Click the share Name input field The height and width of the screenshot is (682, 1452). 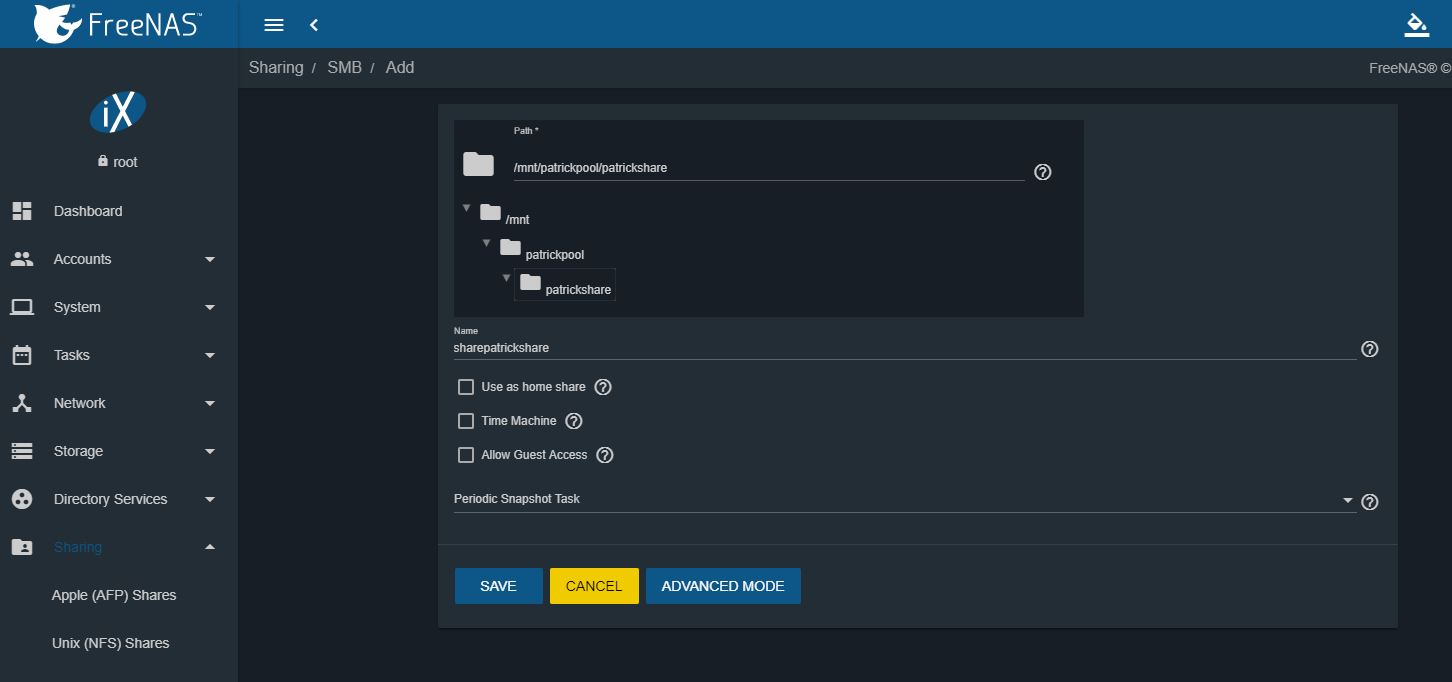900,348
